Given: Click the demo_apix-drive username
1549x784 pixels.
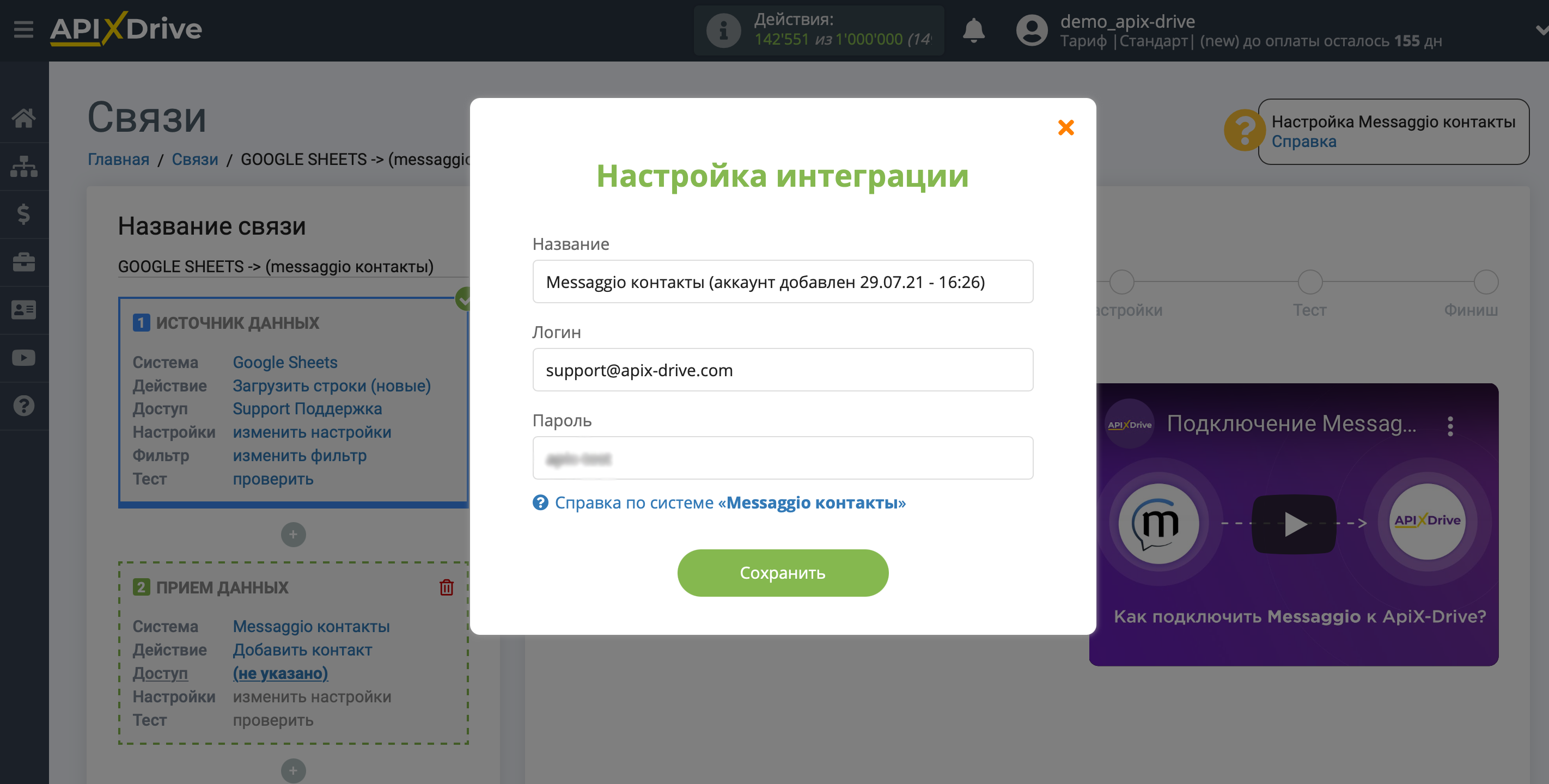Looking at the screenshot, I should 1127,22.
